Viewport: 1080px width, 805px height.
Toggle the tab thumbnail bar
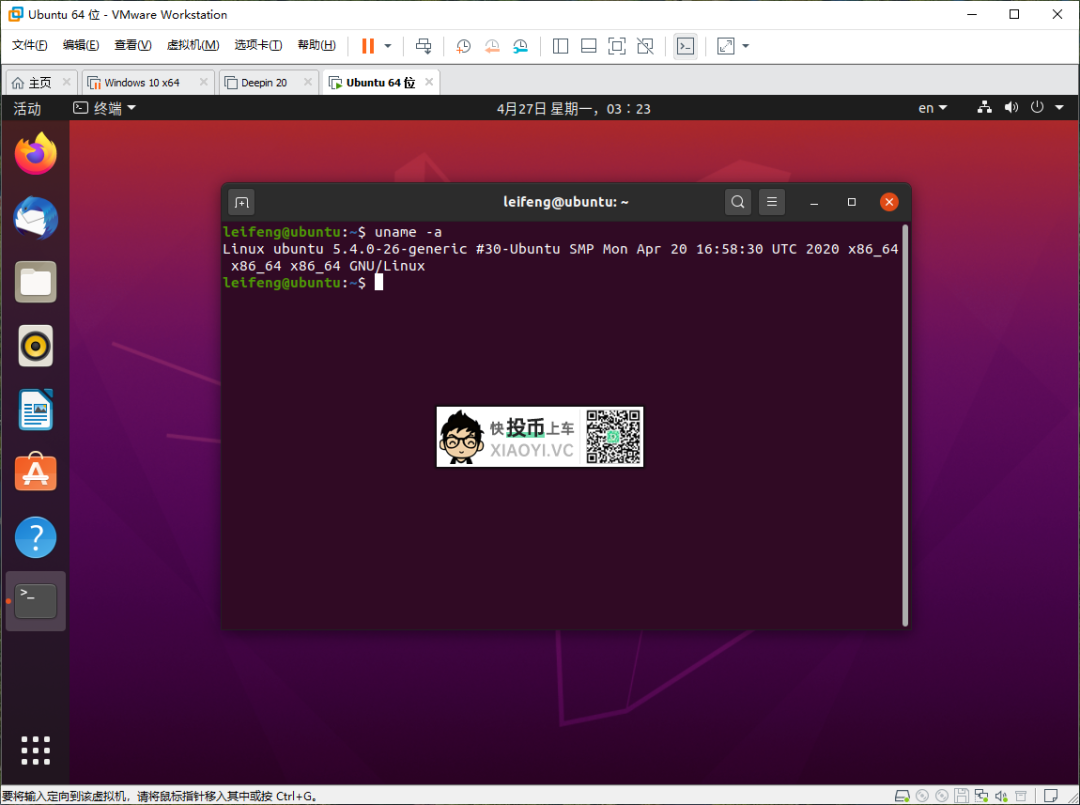pyautogui.click(x=588, y=46)
